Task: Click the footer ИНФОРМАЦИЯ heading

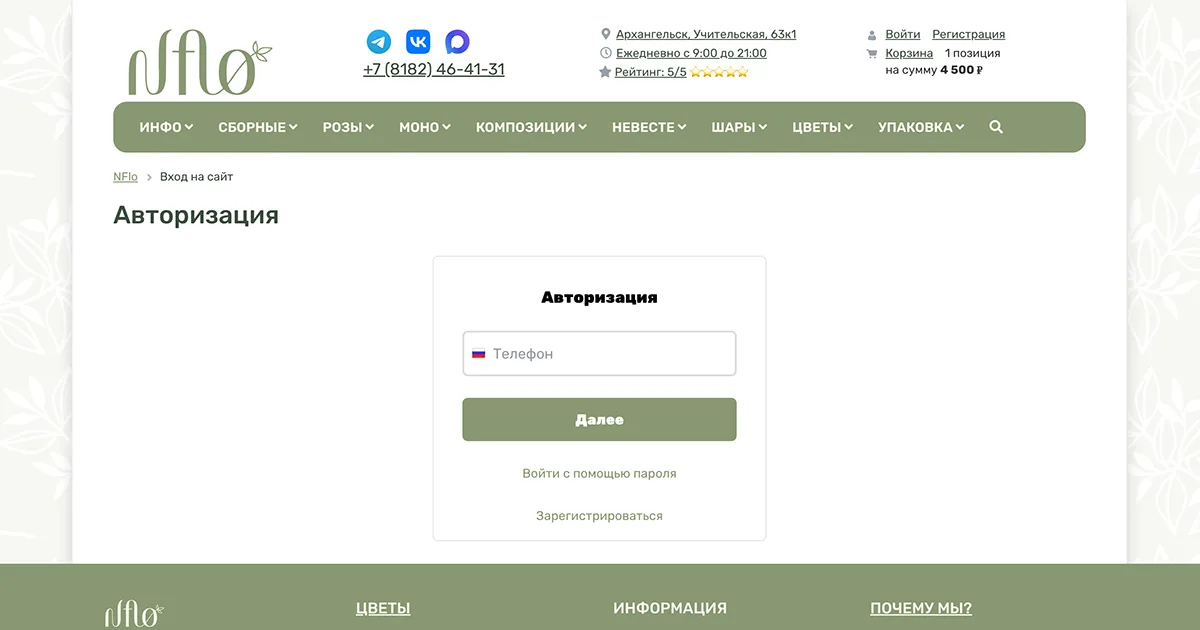Action: click(x=670, y=608)
